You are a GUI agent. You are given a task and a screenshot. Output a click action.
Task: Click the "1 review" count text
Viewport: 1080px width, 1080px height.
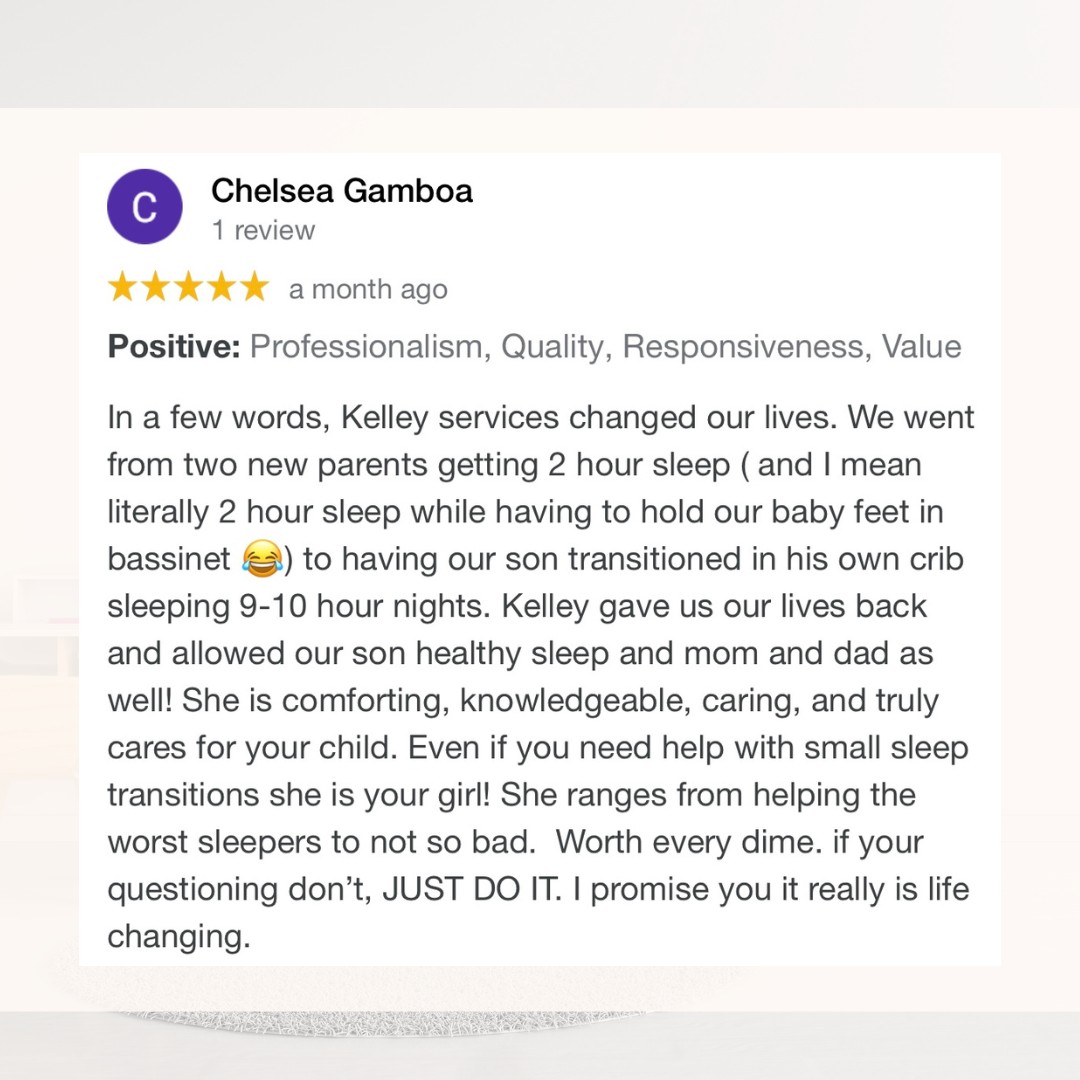pyautogui.click(x=263, y=230)
